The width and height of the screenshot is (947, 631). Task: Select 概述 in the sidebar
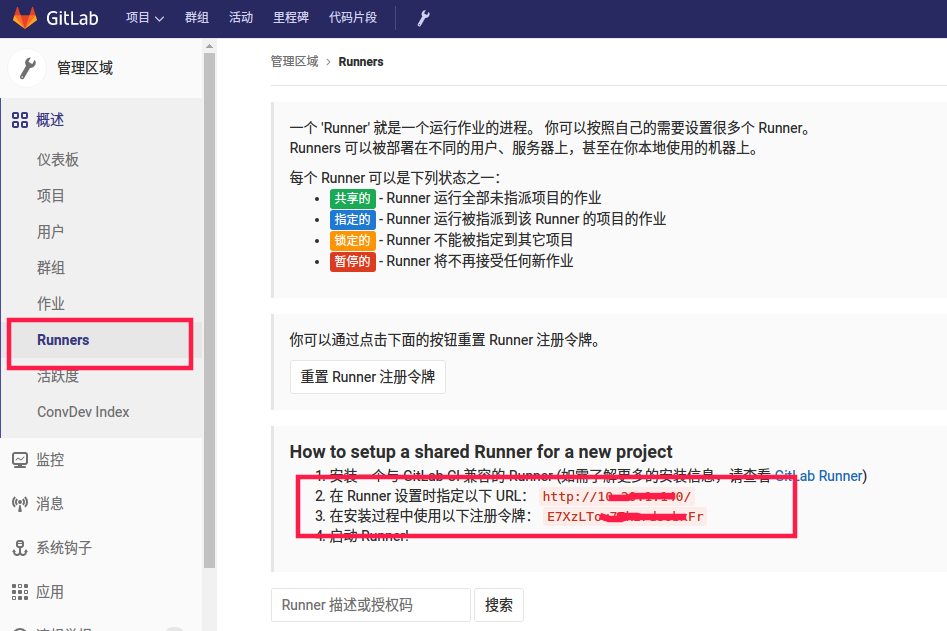(50, 120)
